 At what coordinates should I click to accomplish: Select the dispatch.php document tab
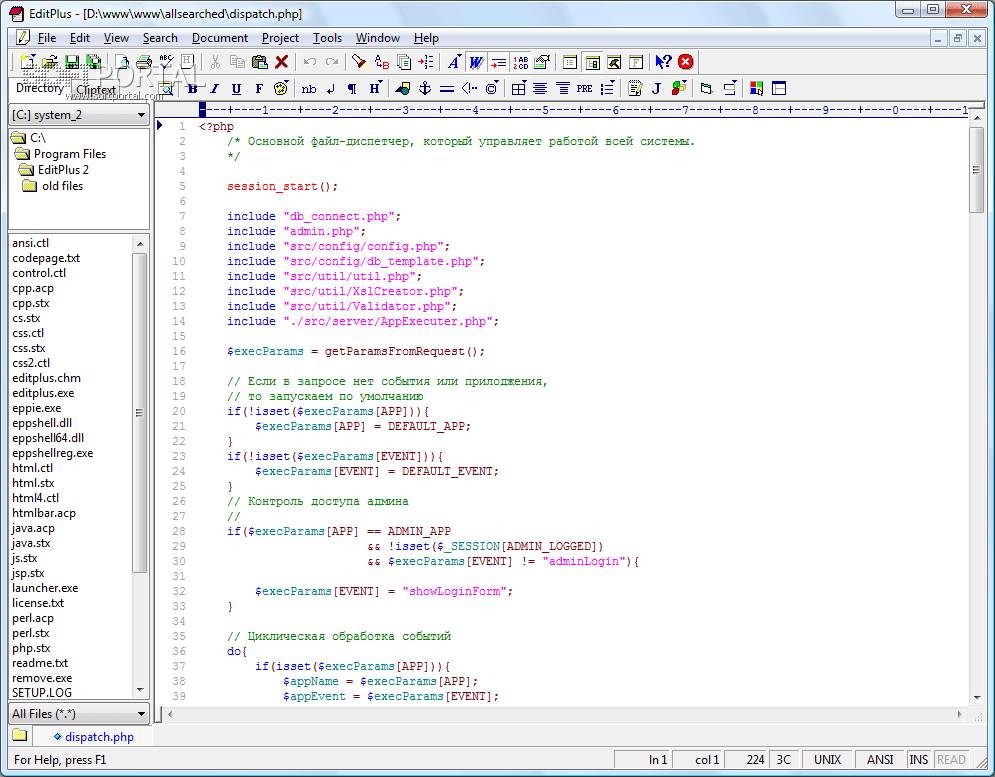pos(93,737)
